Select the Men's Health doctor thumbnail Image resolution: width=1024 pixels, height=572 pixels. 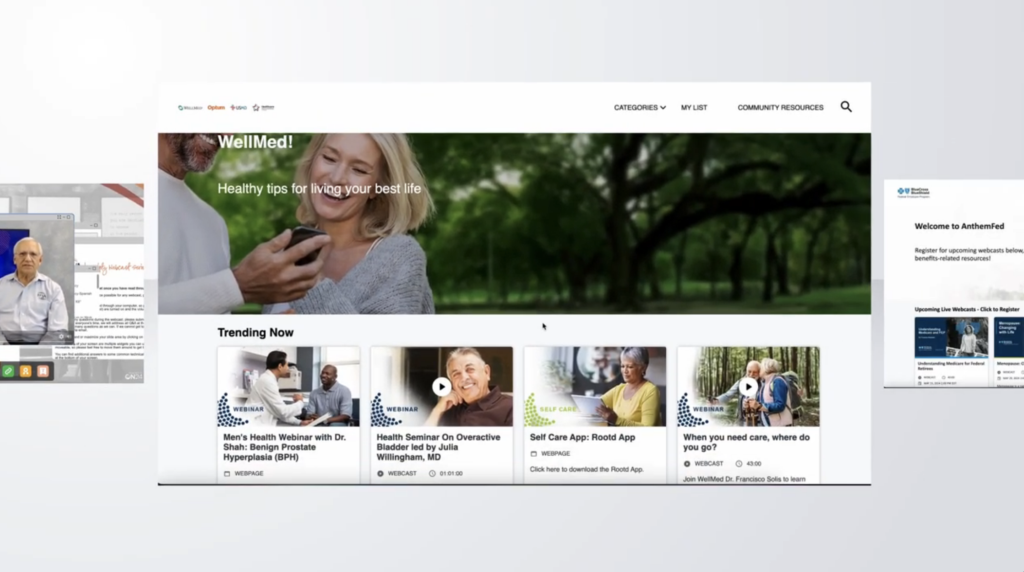tap(288, 387)
